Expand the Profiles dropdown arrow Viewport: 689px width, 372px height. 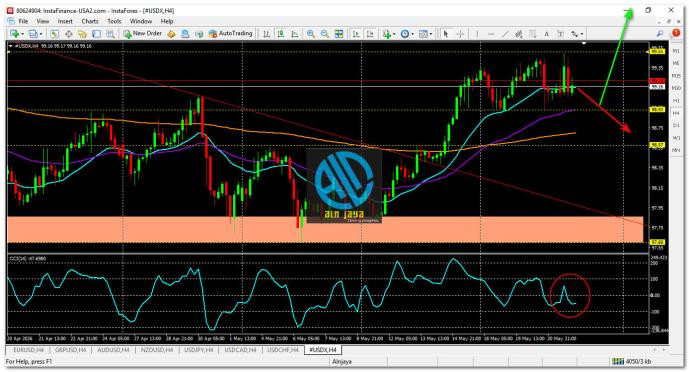41,34
